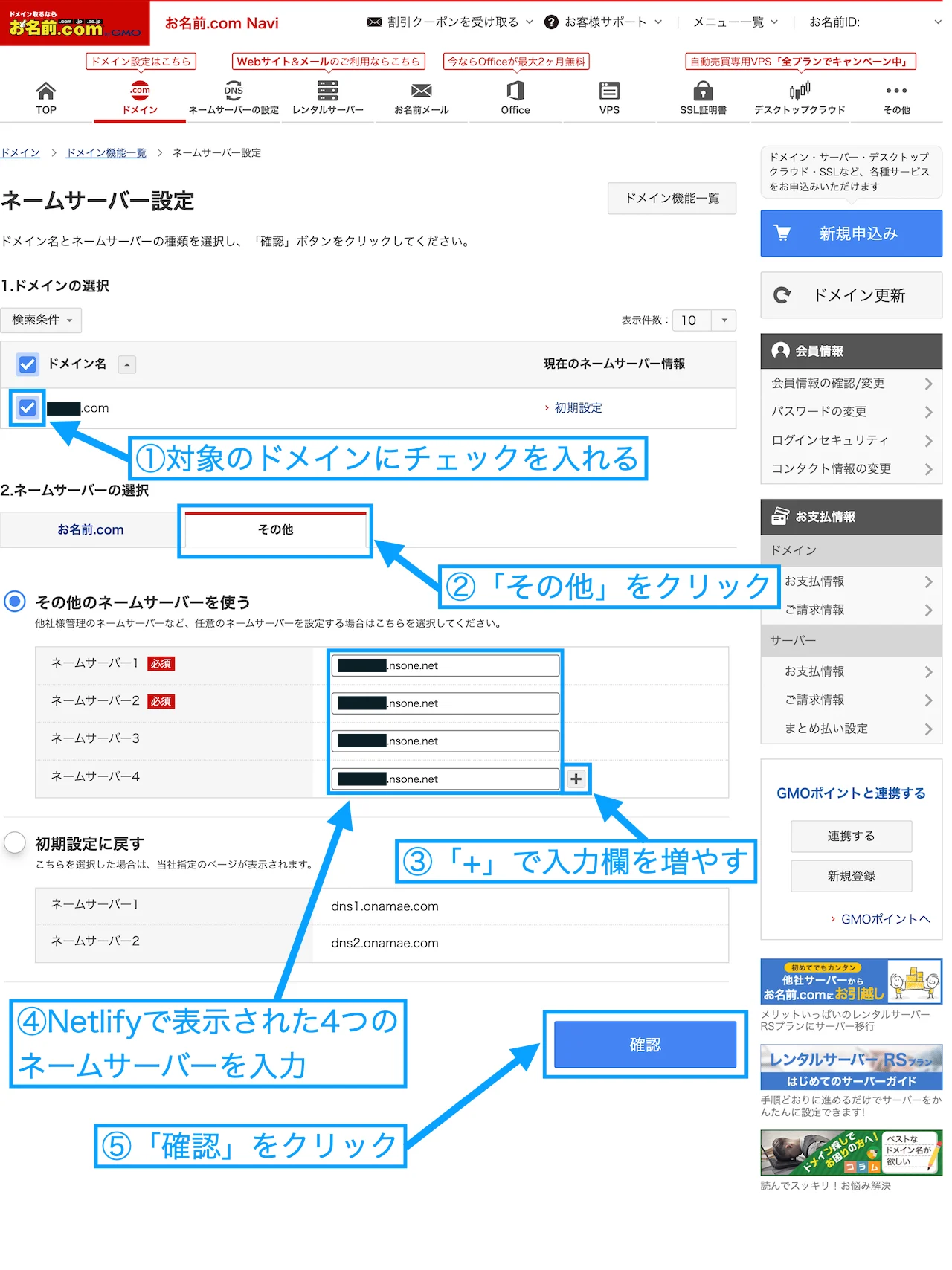The height and width of the screenshot is (1270, 952).
Task: Expand 割引クーポンを受け取る menu
Action: pos(451,22)
